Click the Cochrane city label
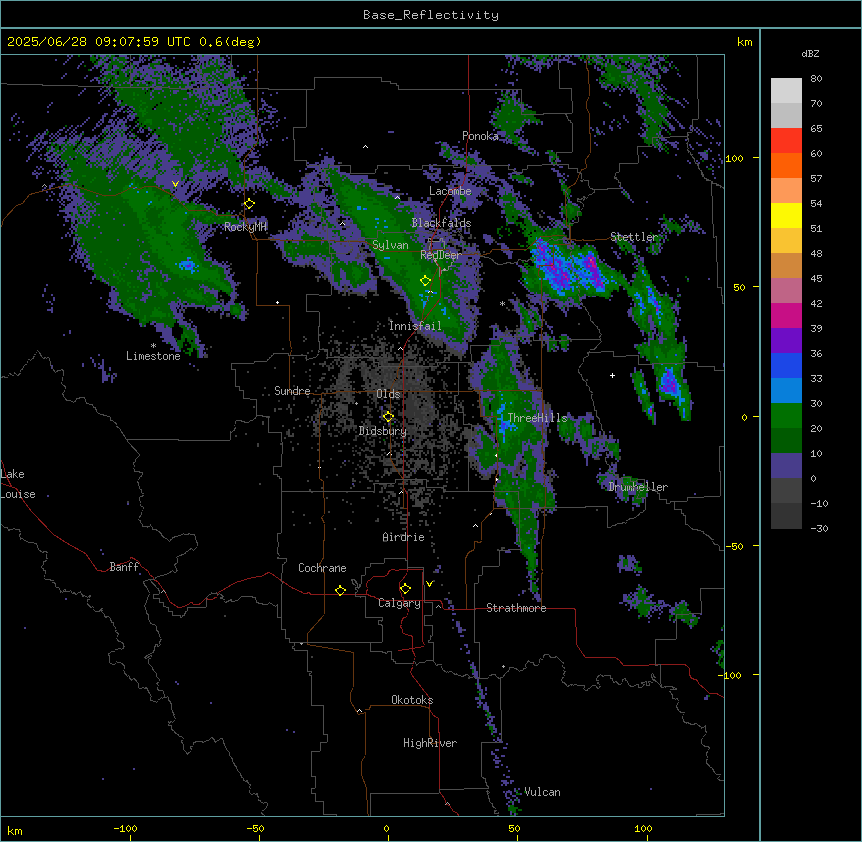This screenshot has height=842, width=862. (x=322, y=568)
